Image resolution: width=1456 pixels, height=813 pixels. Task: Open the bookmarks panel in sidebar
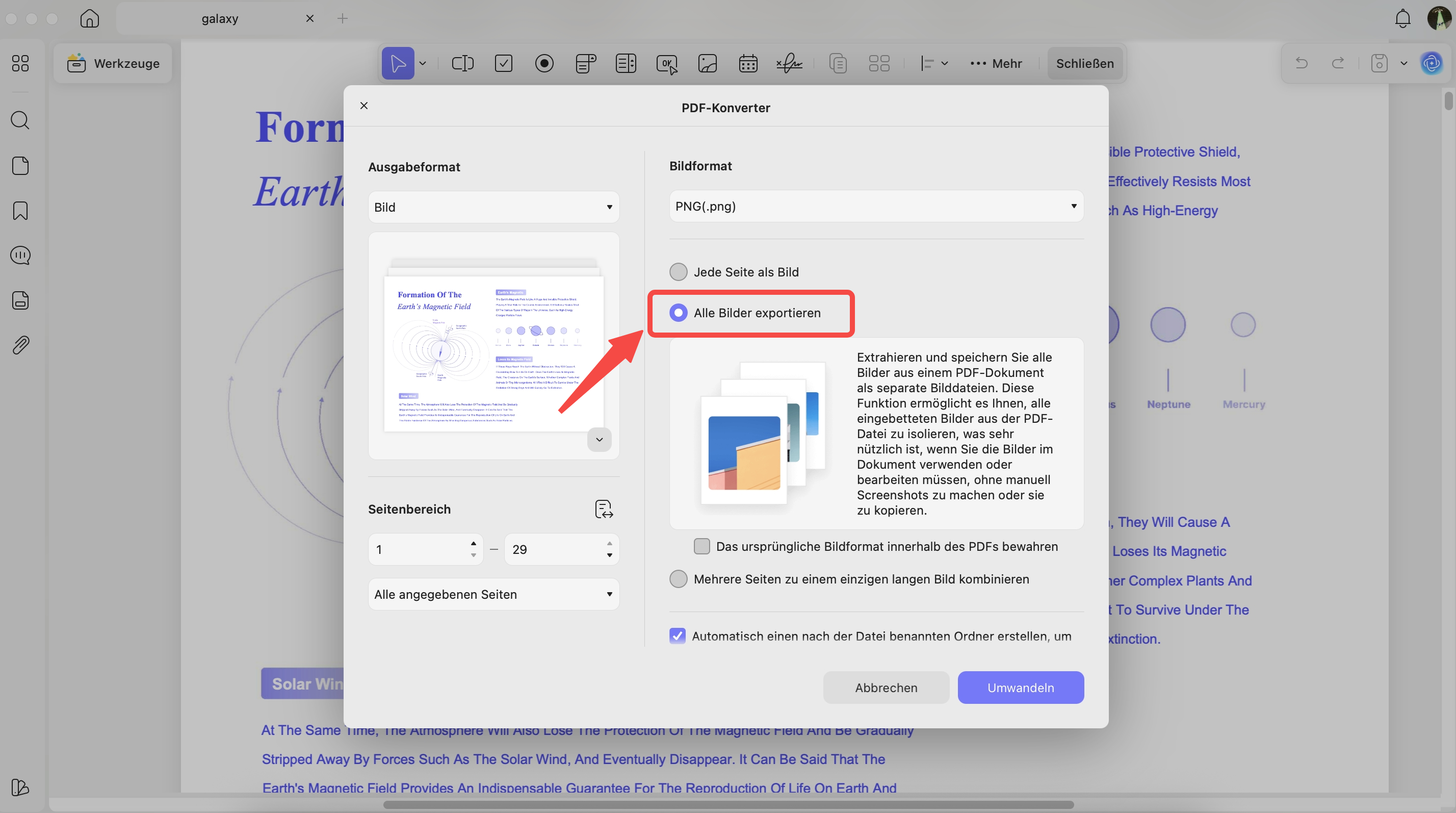click(x=20, y=210)
